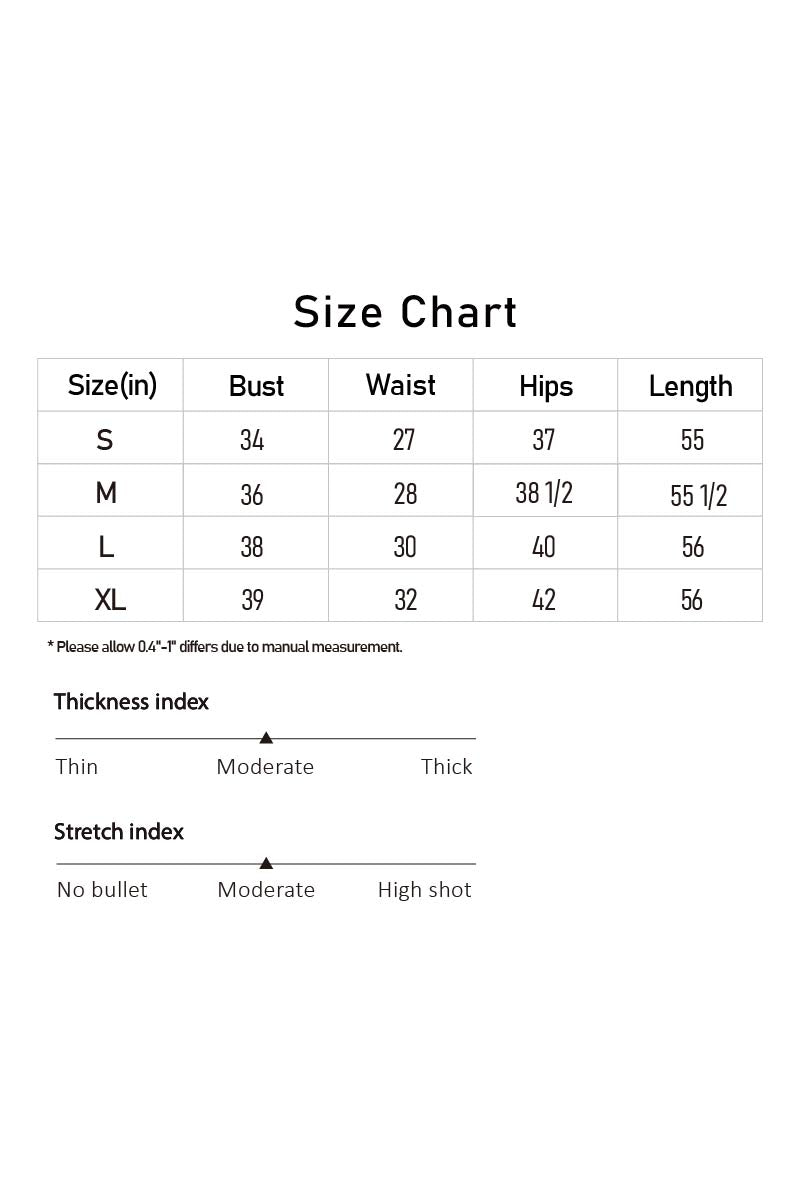Click the Stretch index triangle marker
This screenshot has width=800, height=1200.
266,863
